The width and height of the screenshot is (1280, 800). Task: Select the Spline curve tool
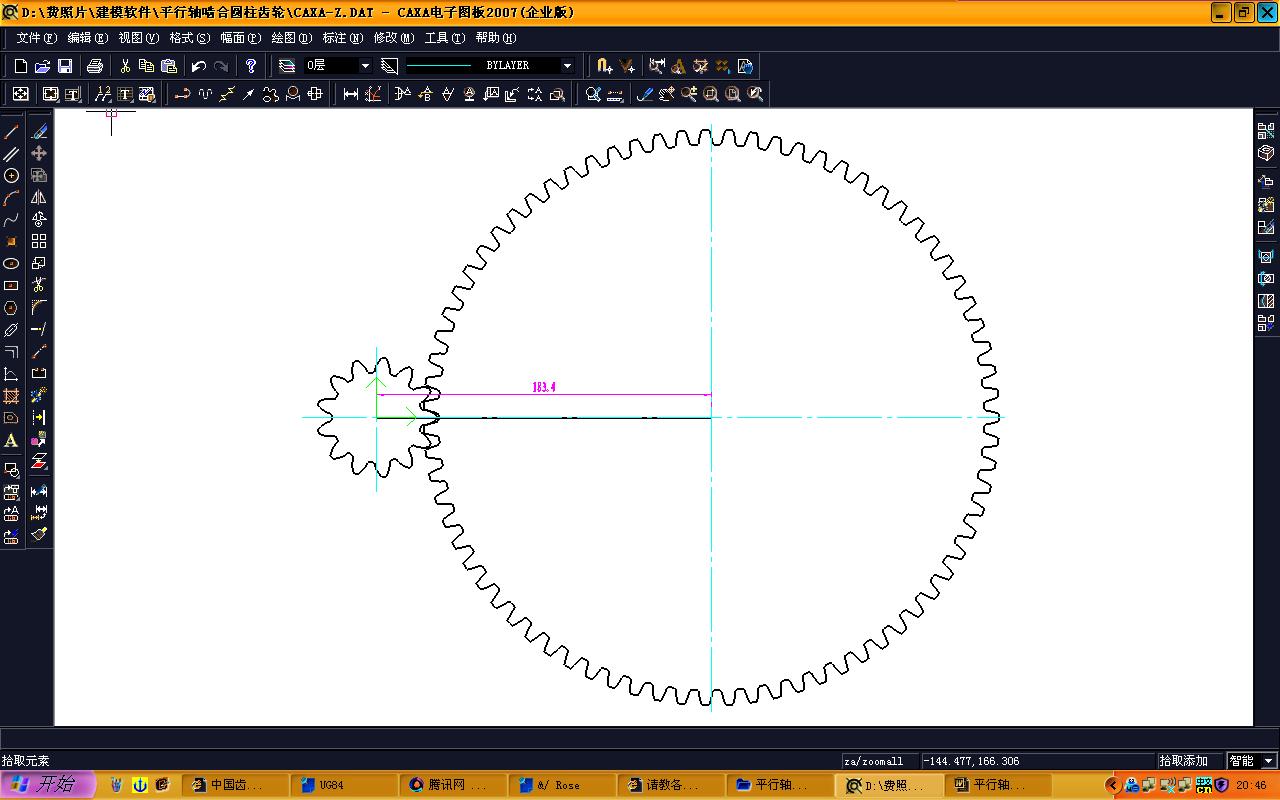tap(12, 220)
